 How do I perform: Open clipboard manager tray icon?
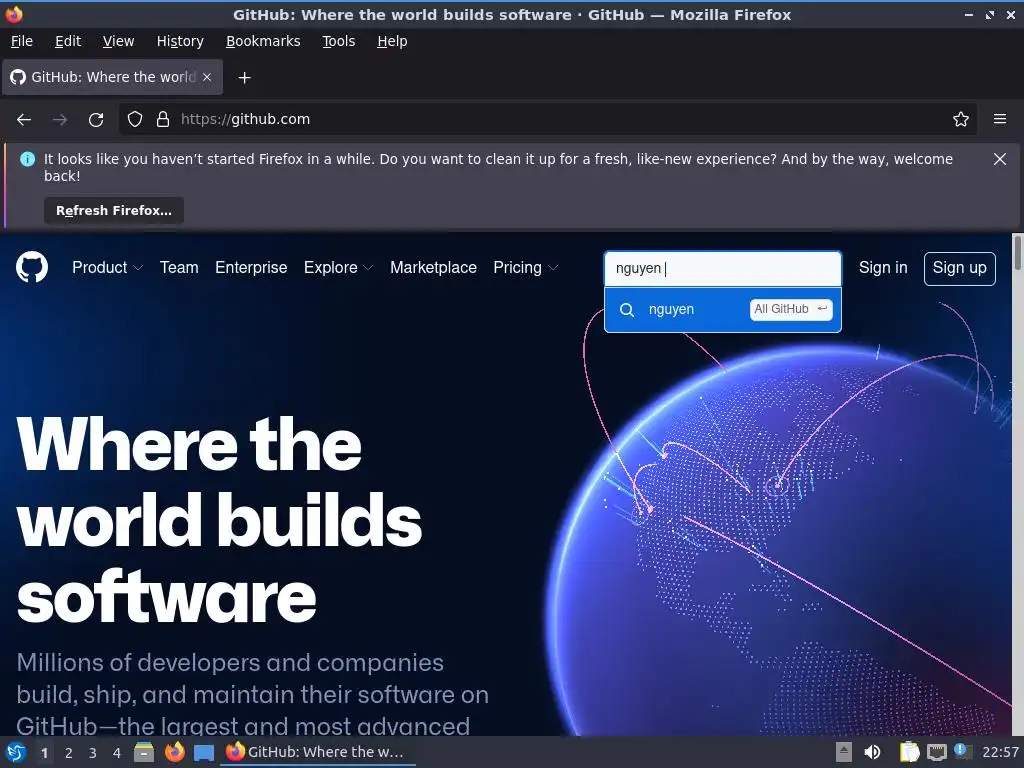click(909, 752)
